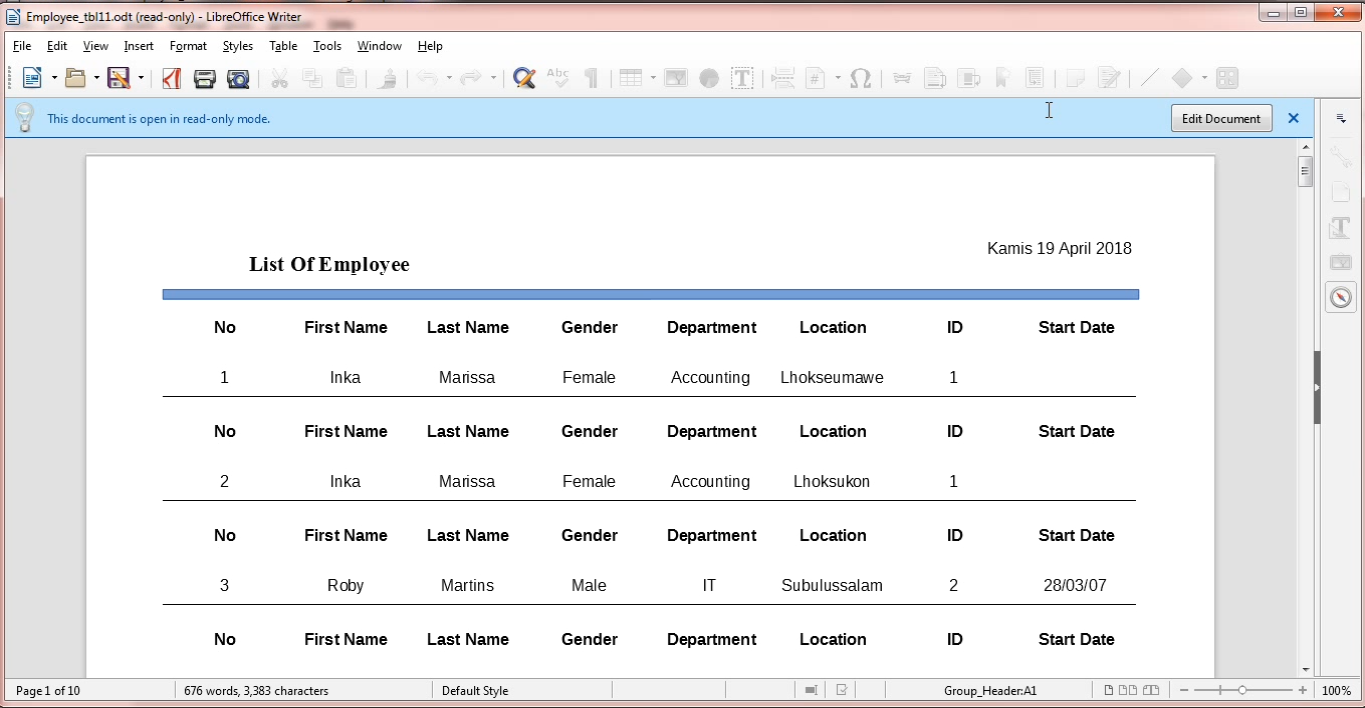The width and height of the screenshot is (1365, 708).
Task: Click the Export as PDF icon
Action: point(172,78)
